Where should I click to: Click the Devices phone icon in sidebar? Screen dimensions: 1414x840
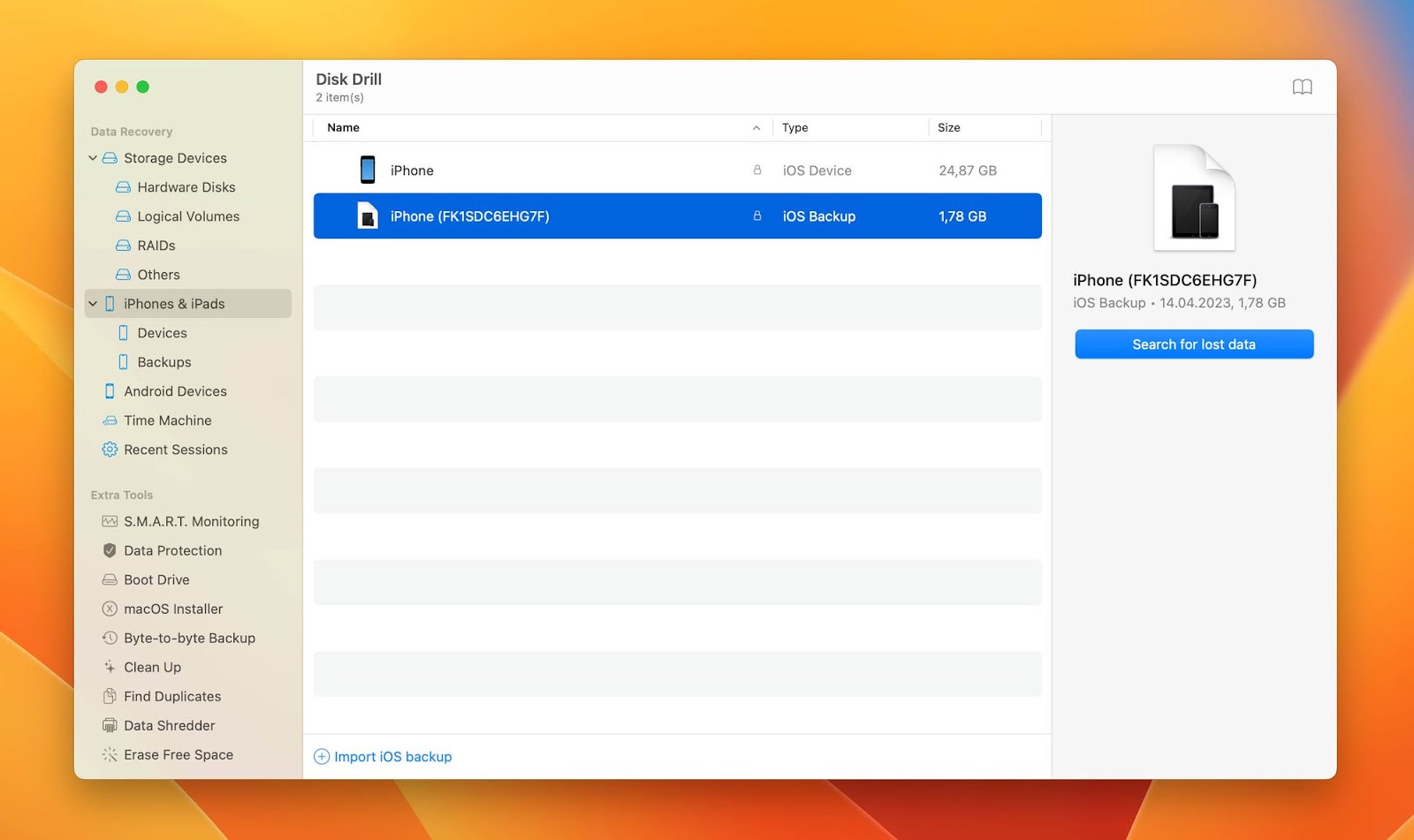(124, 333)
